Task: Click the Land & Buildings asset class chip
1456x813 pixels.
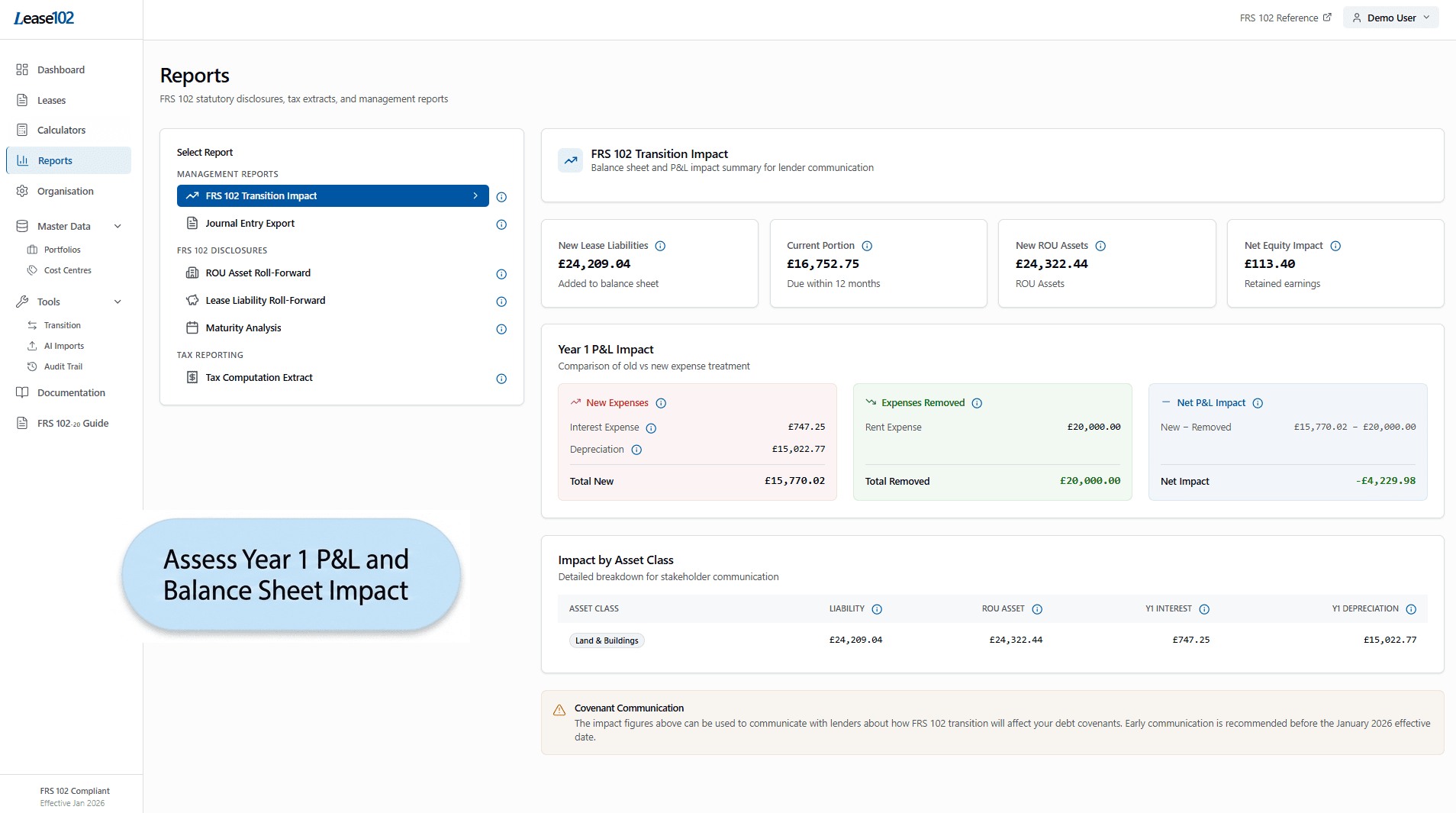Action: [606, 640]
